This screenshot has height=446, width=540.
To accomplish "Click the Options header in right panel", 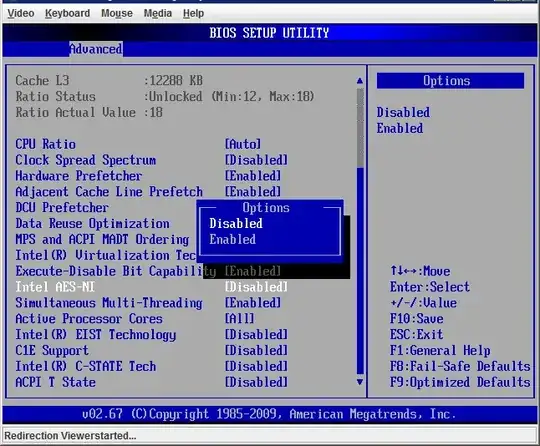I will point(450,81).
